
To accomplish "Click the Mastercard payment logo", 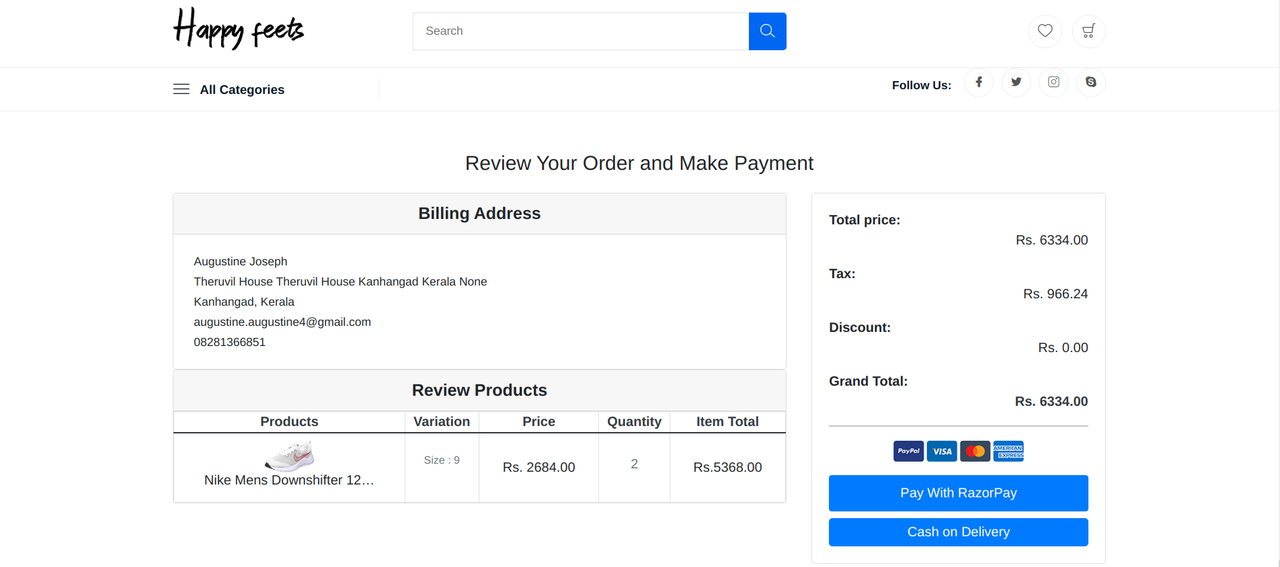I will [x=975, y=451].
